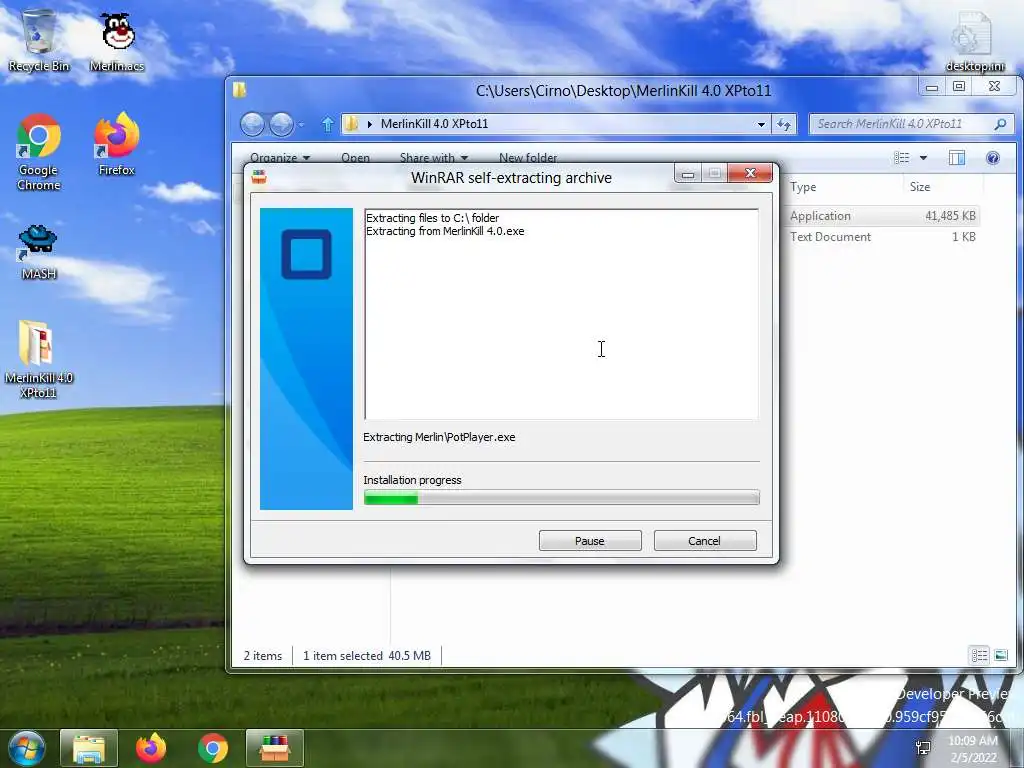Image resolution: width=1024 pixels, height=768 pixels.
Task: Maximize the Explorer window
Action: pyautogui.click(x=959, y=86)
